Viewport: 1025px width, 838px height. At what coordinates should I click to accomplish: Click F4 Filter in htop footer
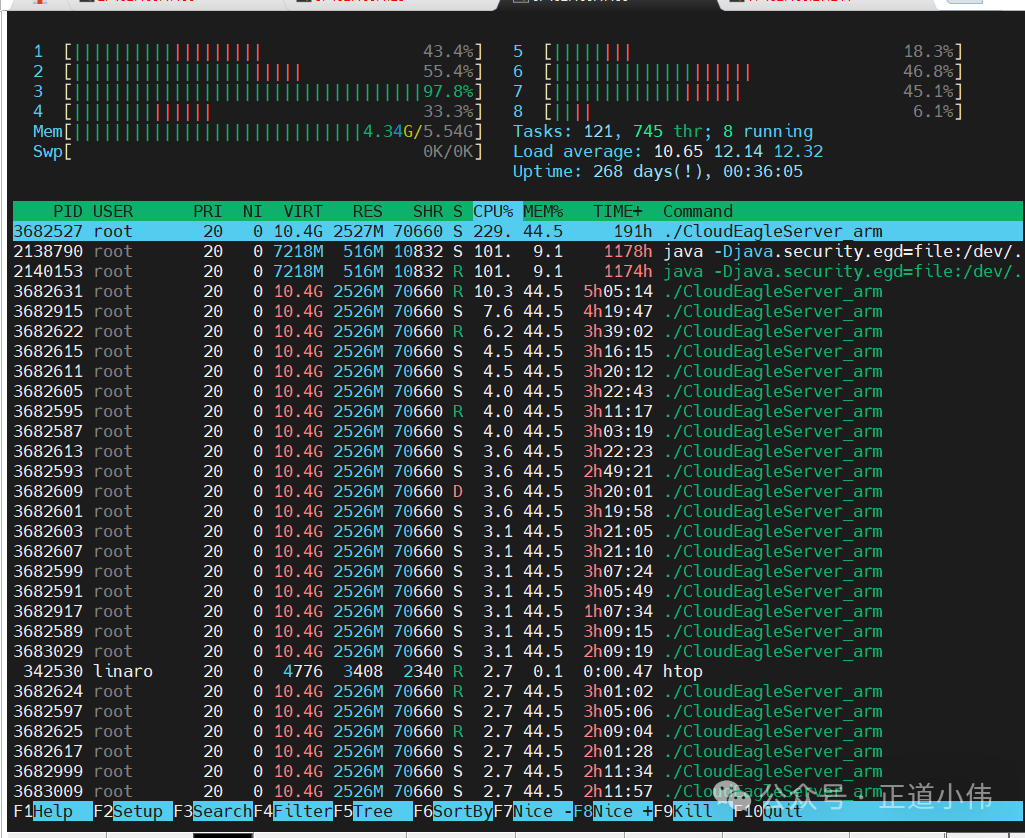click(294, 811)
